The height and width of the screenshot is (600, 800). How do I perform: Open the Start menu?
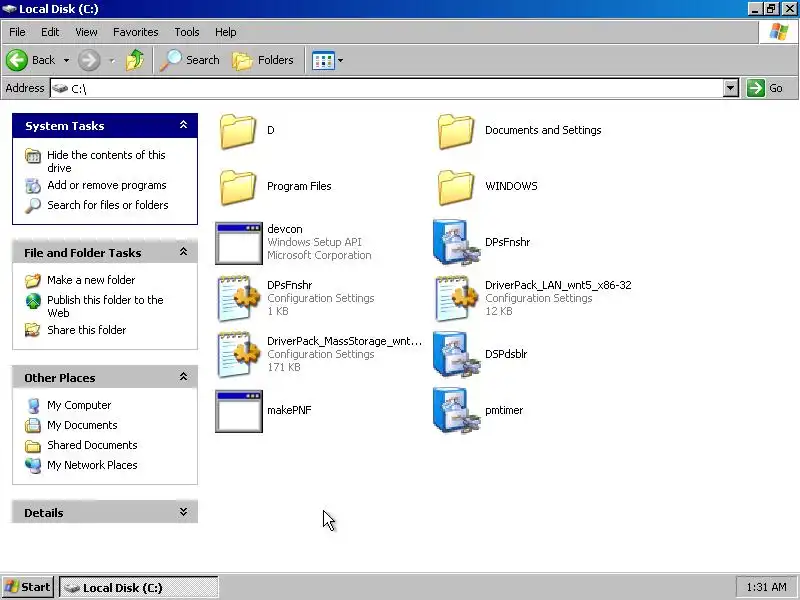28,587
